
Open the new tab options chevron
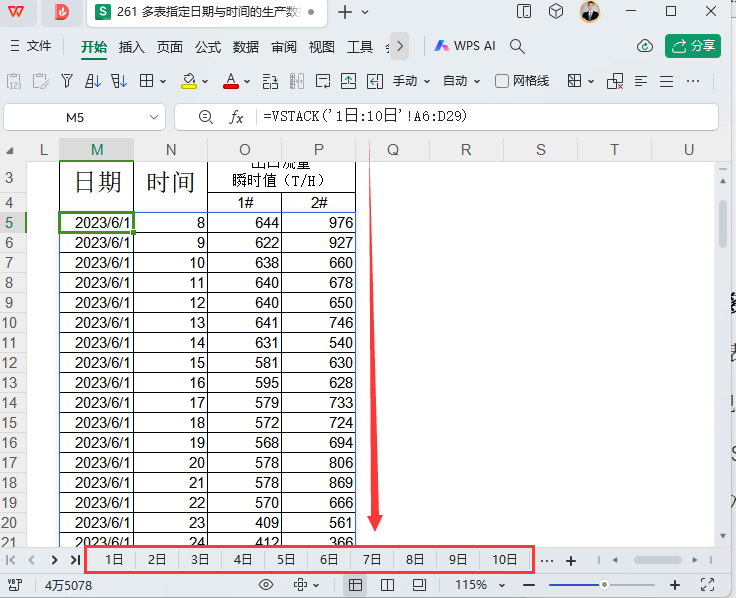tap(365, 12)
